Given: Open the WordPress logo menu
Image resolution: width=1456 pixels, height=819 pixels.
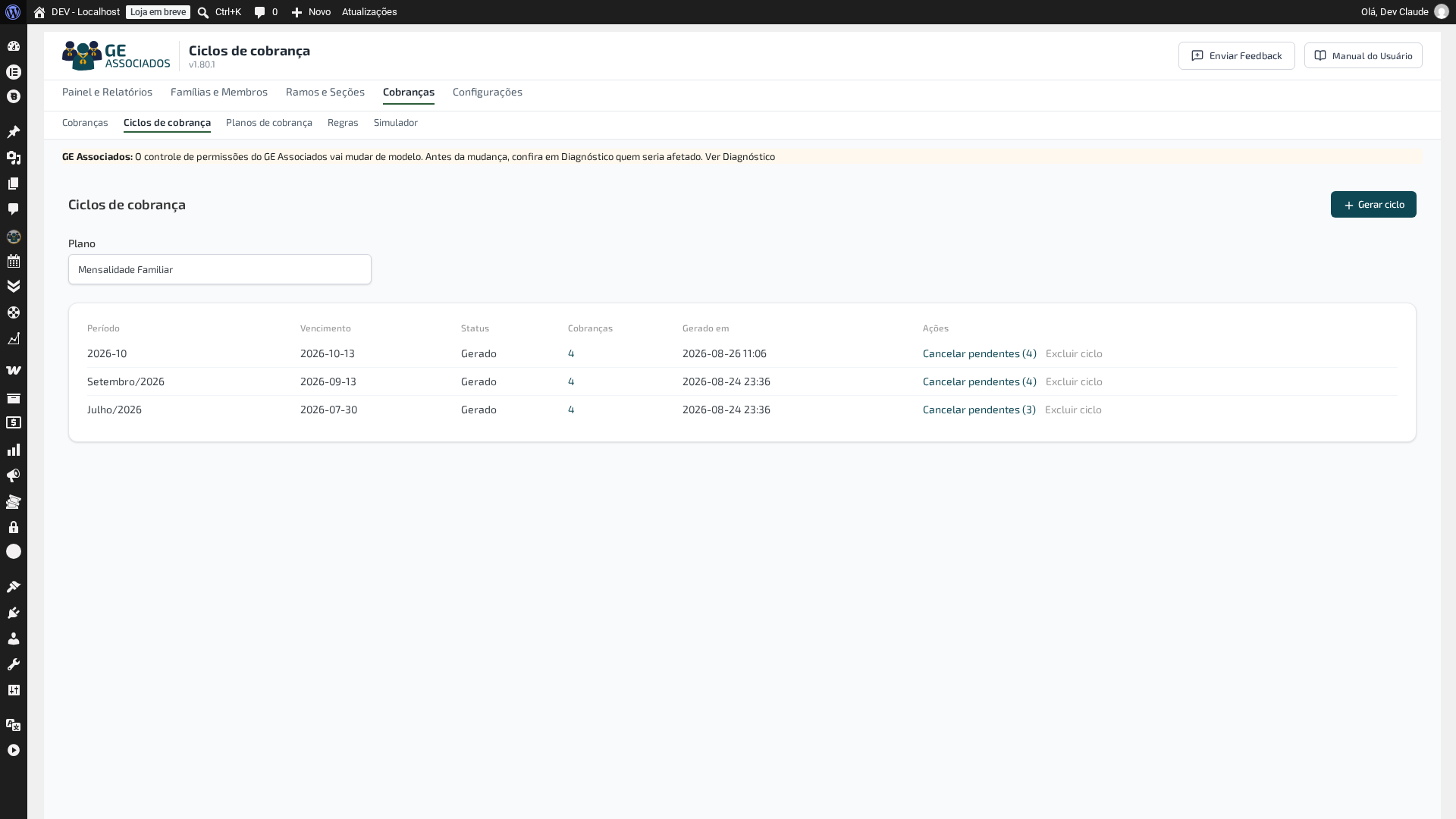Looking at the screenshot, I should pyautogui.click(x=13, y=12).
